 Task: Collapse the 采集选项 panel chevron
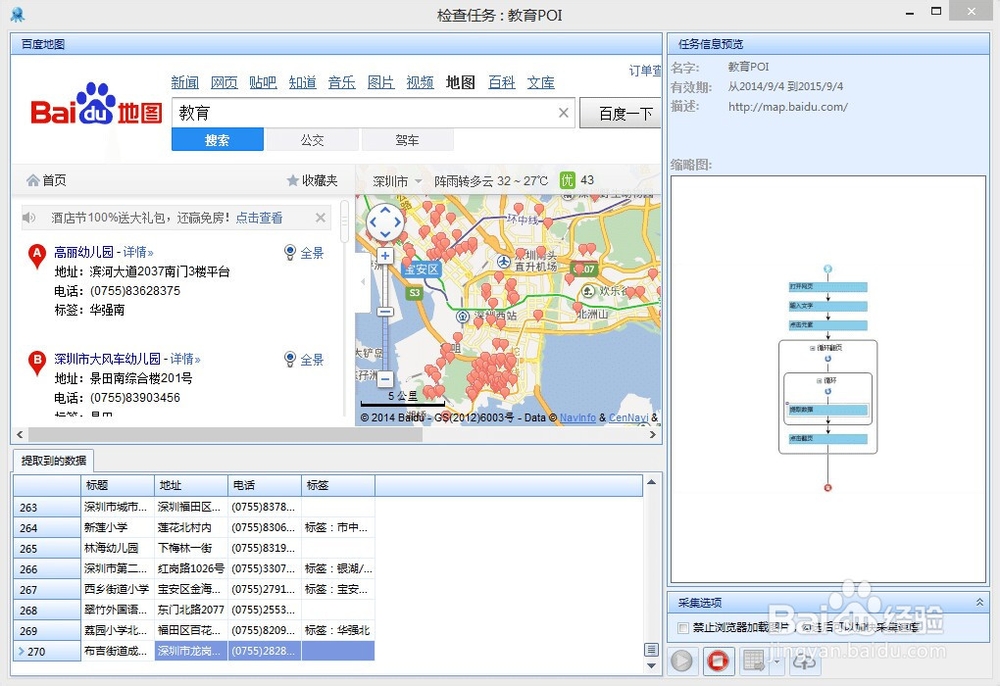tap(979, 602)
